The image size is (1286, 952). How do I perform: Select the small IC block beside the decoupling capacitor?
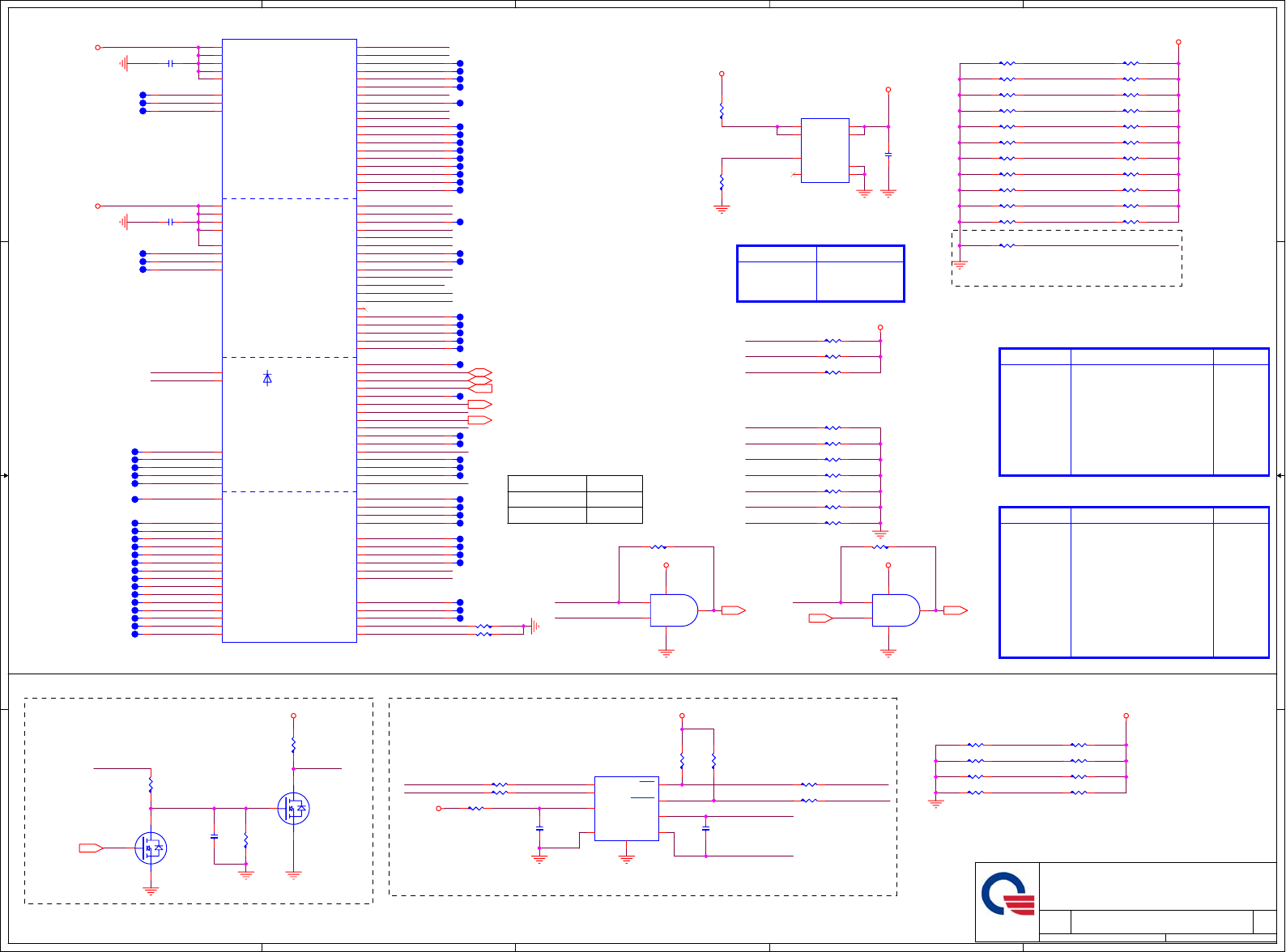click(825, 151)
